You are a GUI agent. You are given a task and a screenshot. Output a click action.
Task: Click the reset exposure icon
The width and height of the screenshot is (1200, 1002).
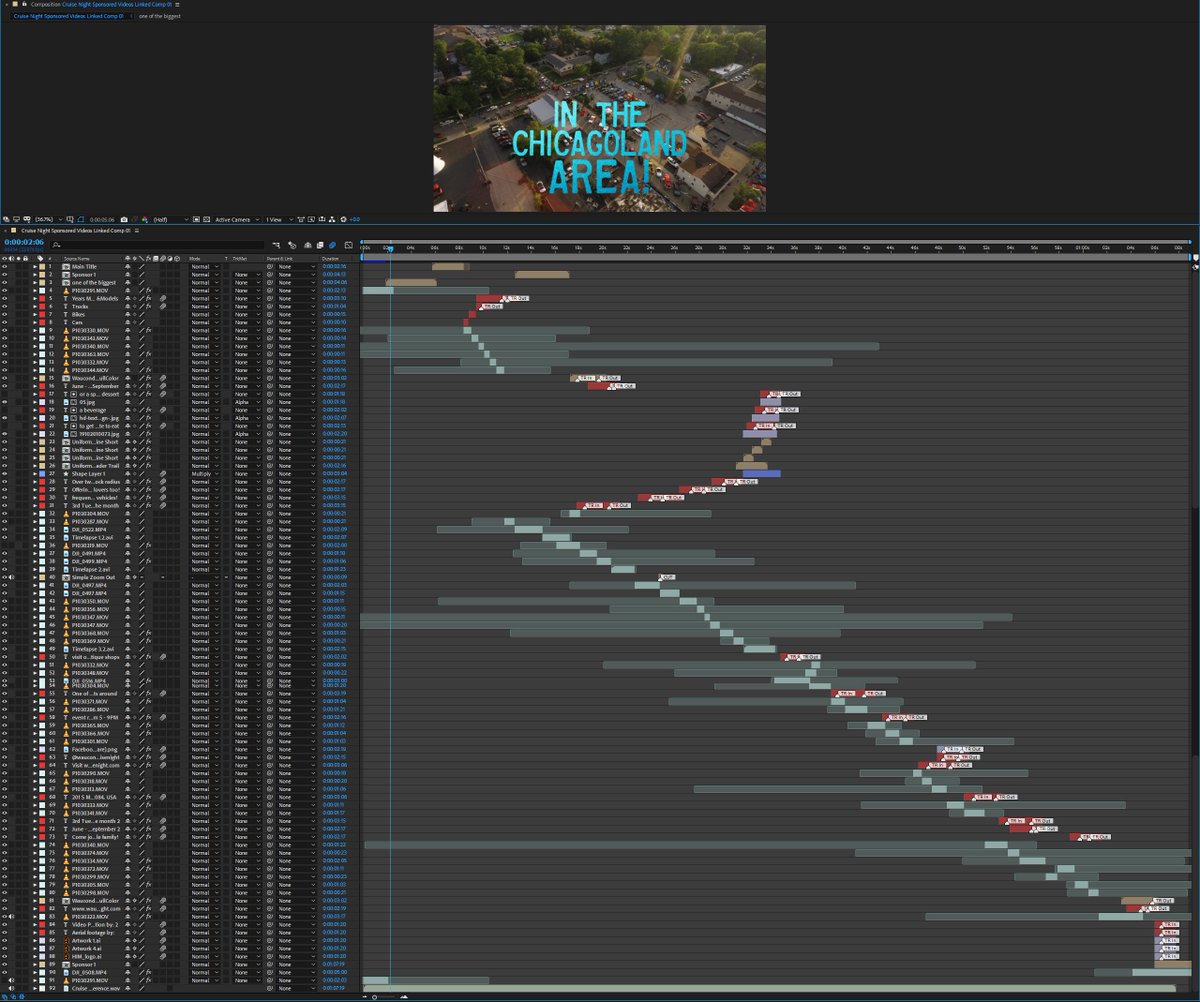tap(343, 219)
